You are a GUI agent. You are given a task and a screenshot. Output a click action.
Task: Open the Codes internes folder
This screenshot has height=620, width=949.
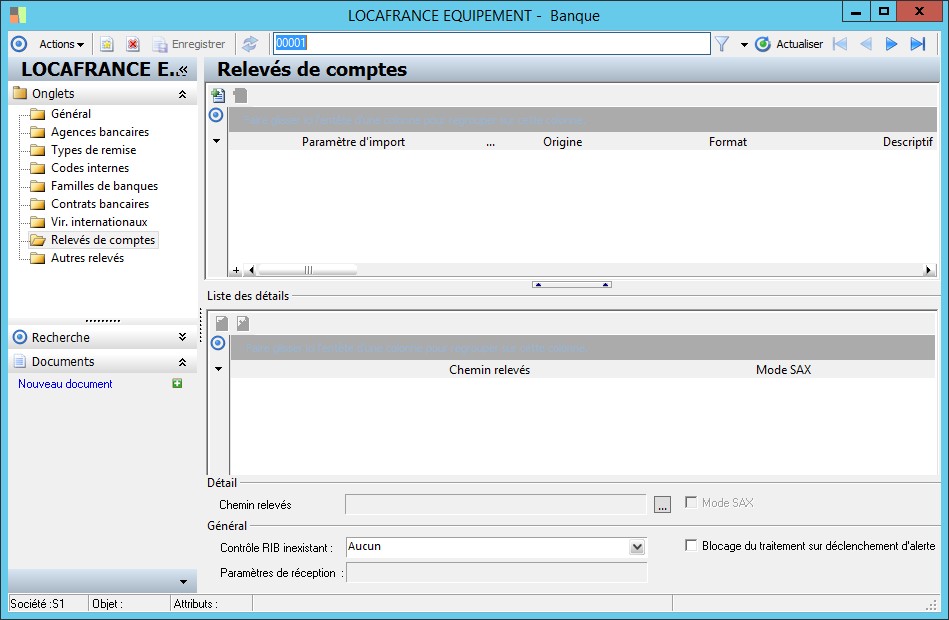(90, 168)
